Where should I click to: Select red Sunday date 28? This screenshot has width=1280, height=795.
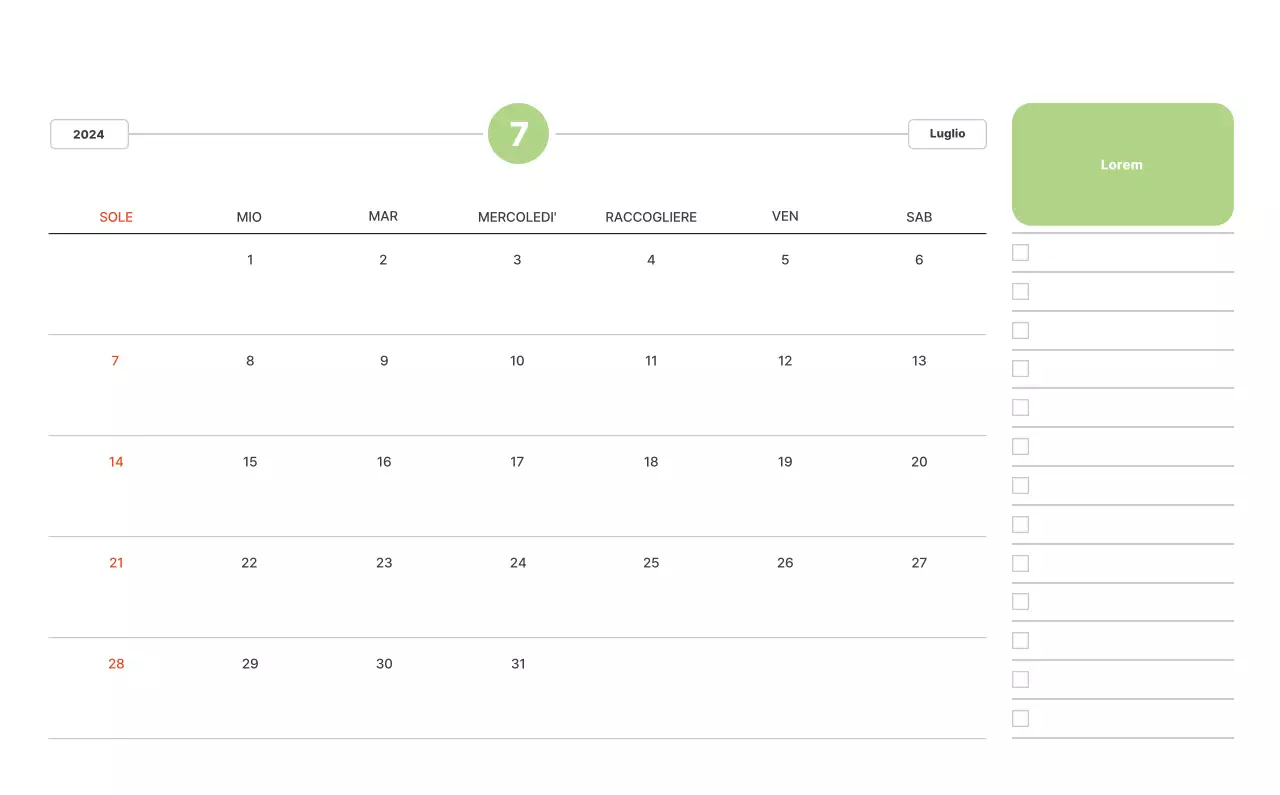coord(116,664)
